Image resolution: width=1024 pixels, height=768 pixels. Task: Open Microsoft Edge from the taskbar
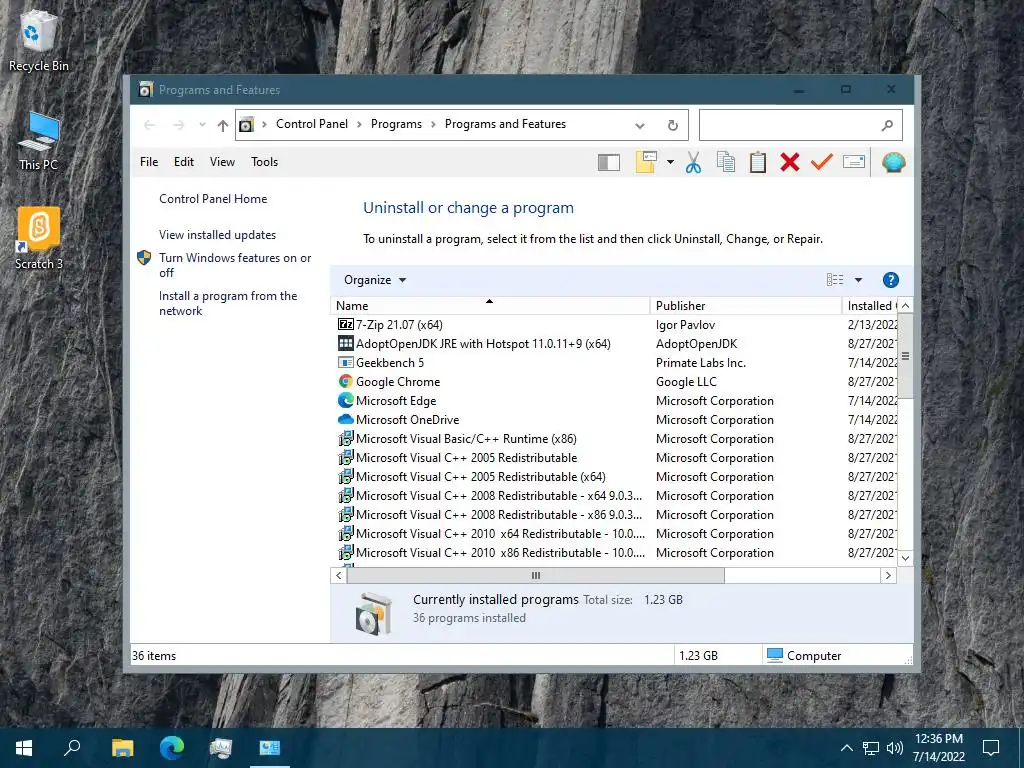[172, 748]
